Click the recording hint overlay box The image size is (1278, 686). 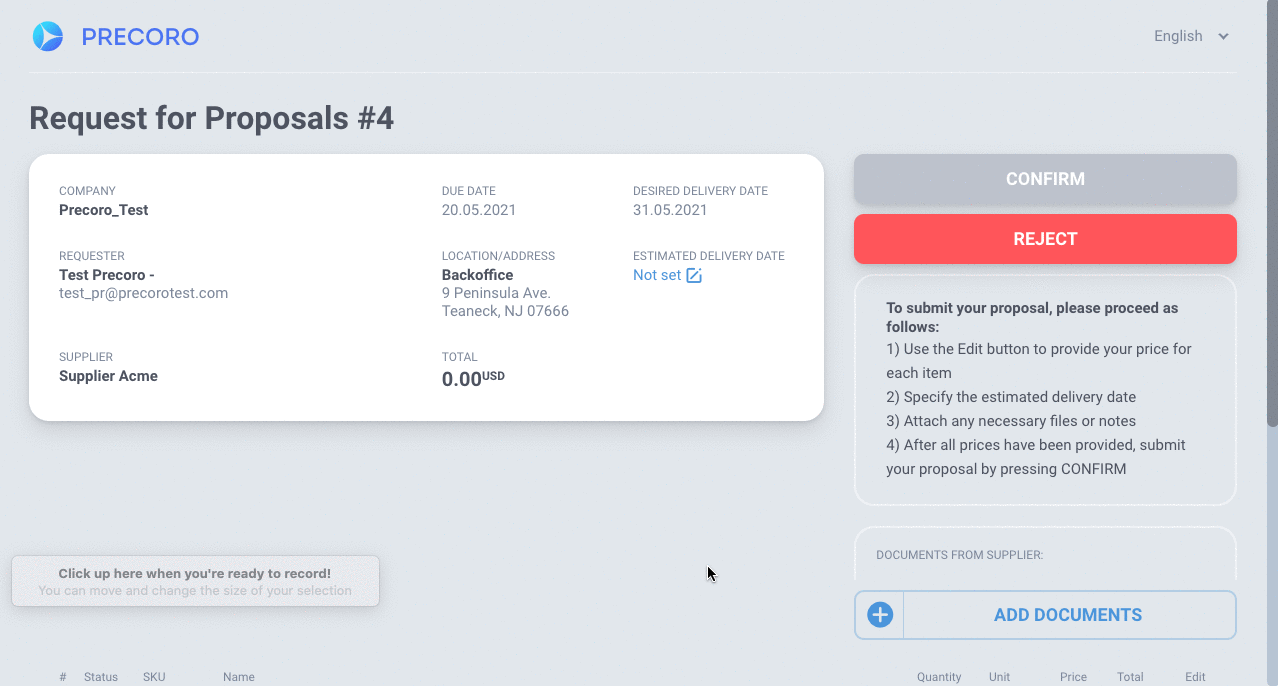coord(195,581)
